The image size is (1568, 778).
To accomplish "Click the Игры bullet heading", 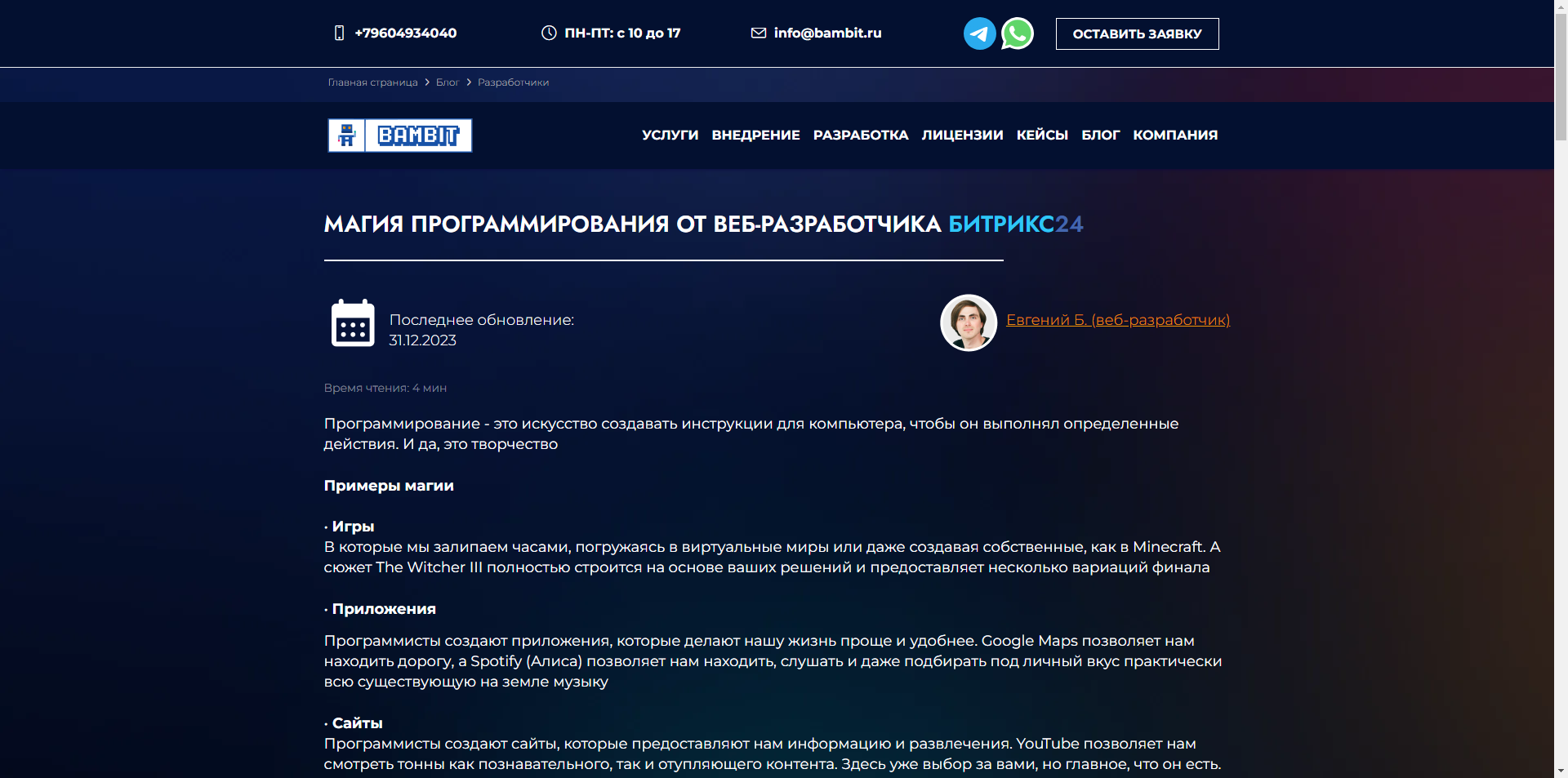I will click(x=353, y=527).
